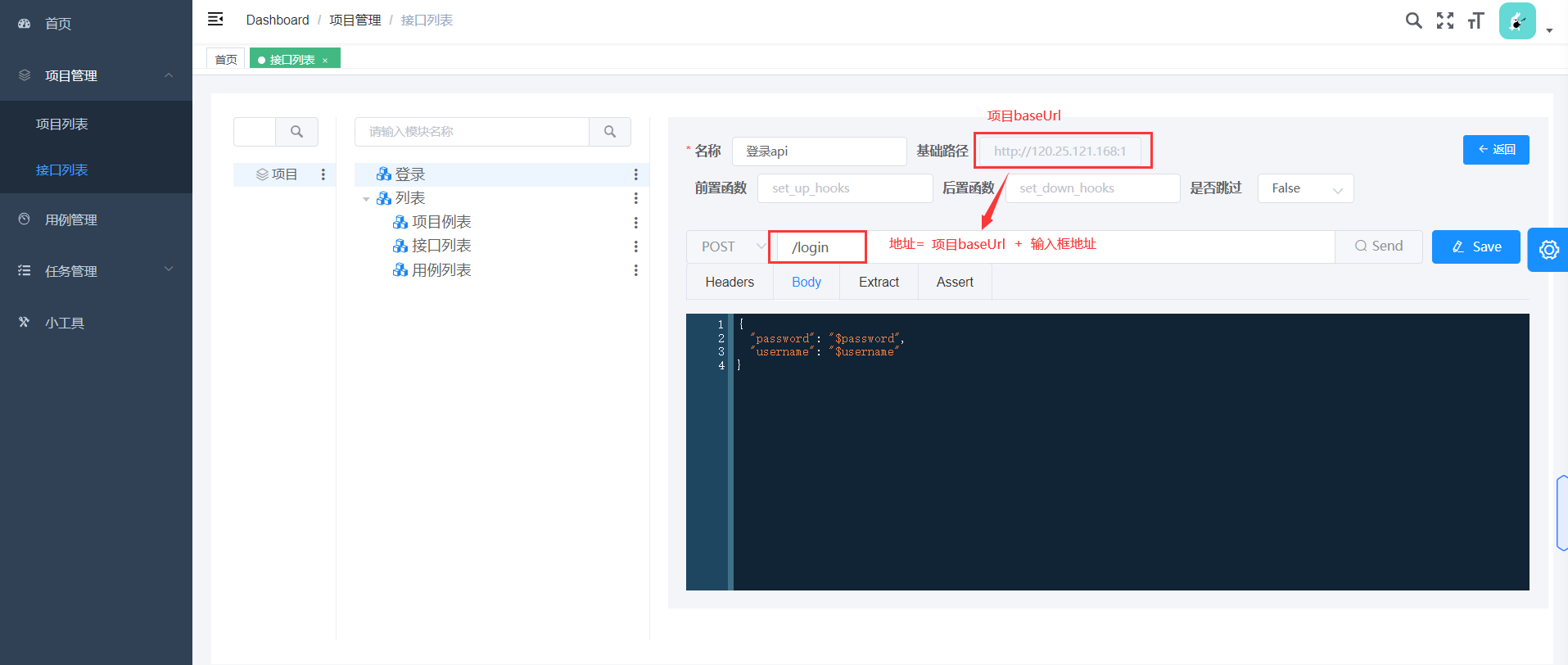Expand the avatar dropdown caret

(x=1549, y=30)
